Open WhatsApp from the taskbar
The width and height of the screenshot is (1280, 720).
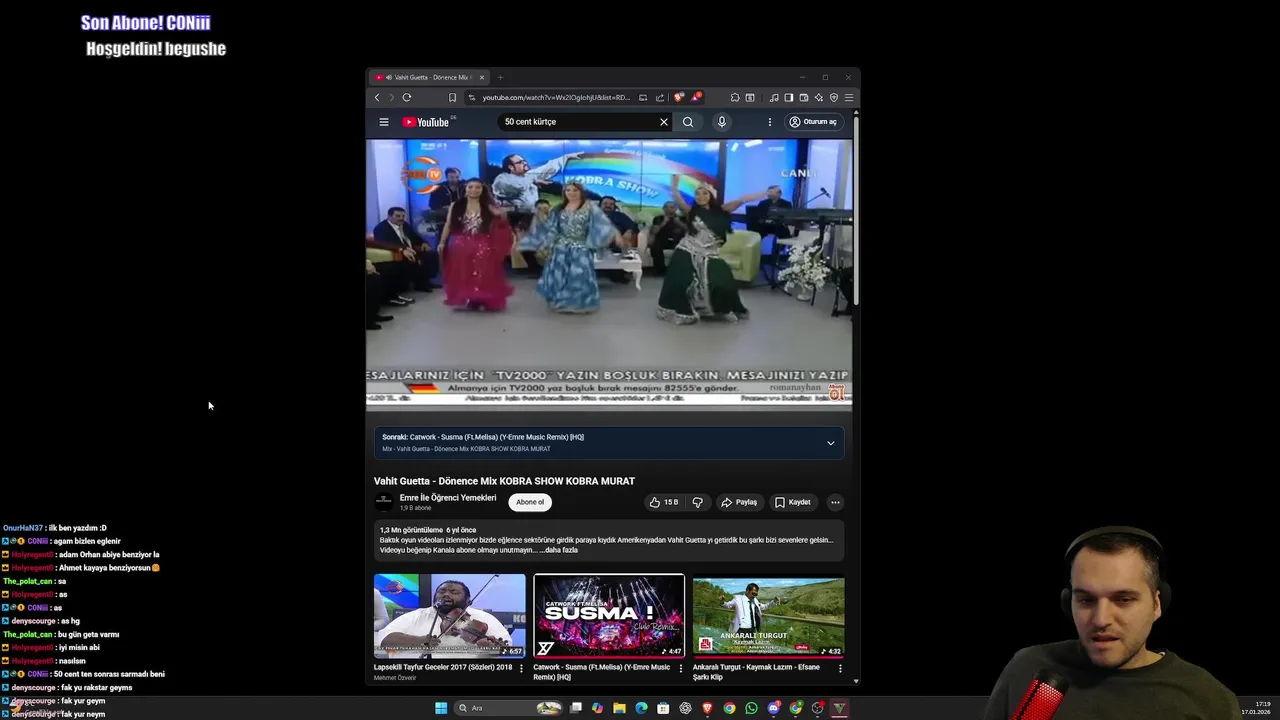[x=751, y=708]
